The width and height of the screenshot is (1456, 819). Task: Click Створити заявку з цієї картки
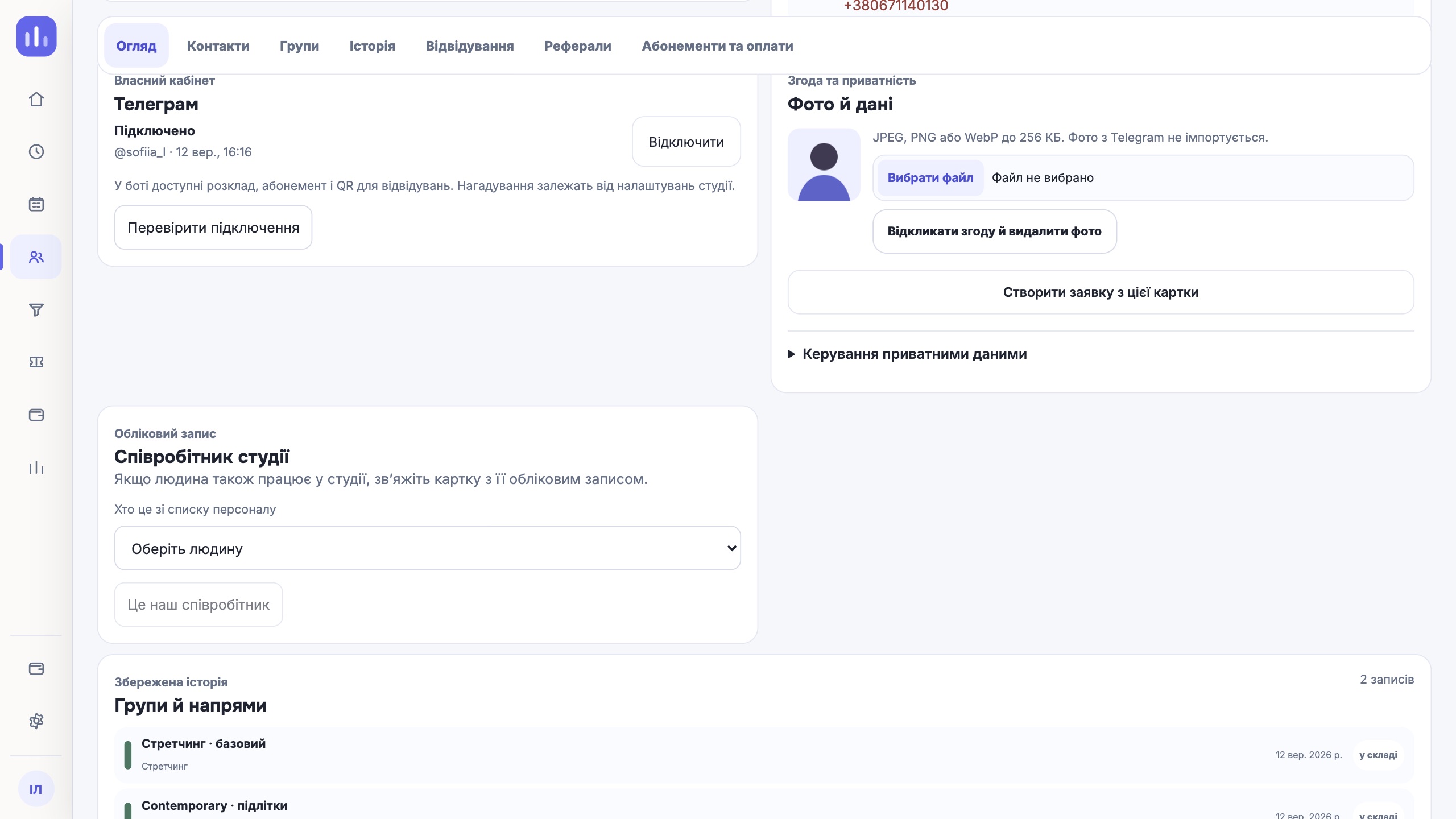[x=1101, y=292]
